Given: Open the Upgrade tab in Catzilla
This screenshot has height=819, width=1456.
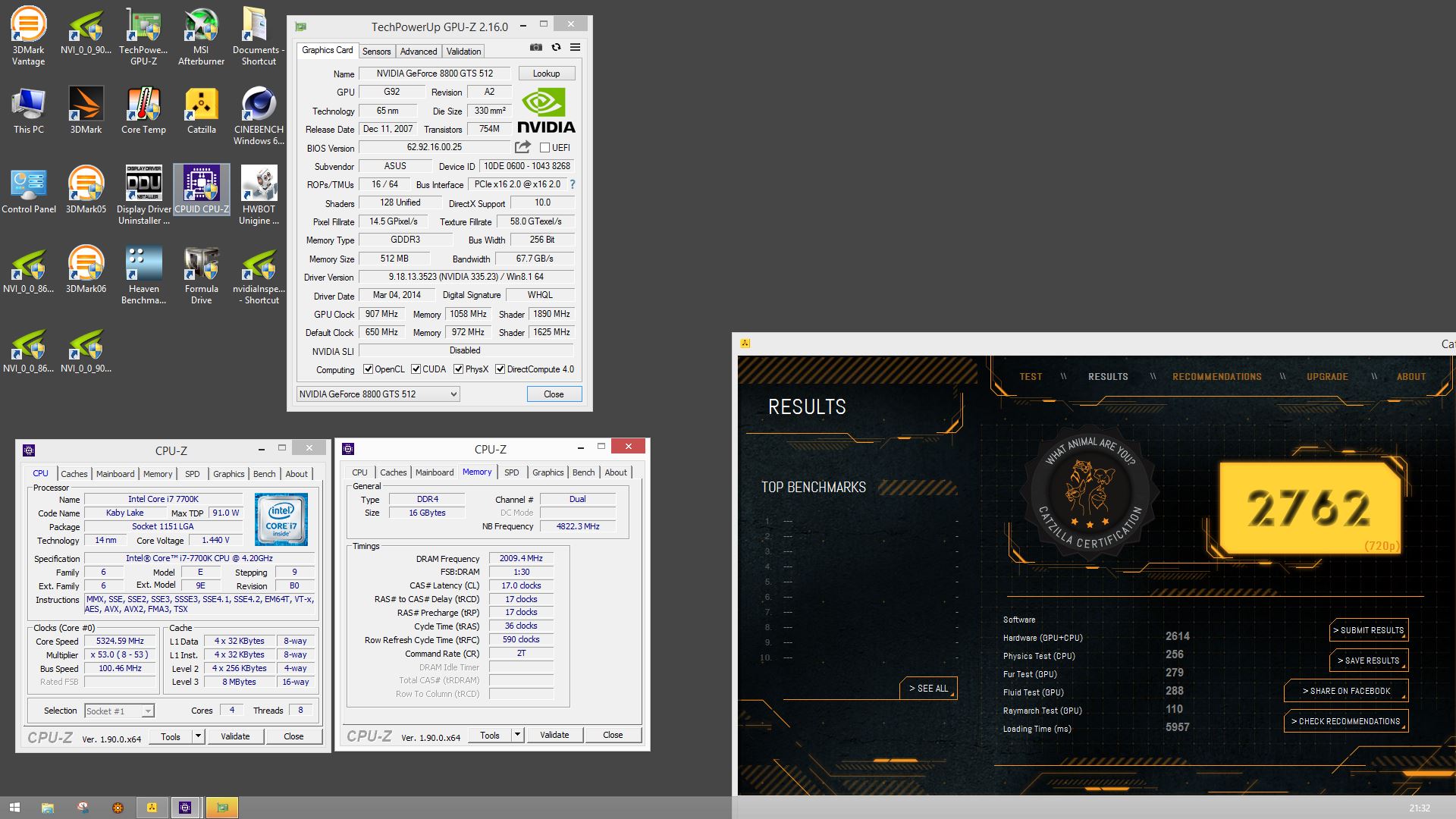Looking at the screenshot, I should coord(1327,377).
